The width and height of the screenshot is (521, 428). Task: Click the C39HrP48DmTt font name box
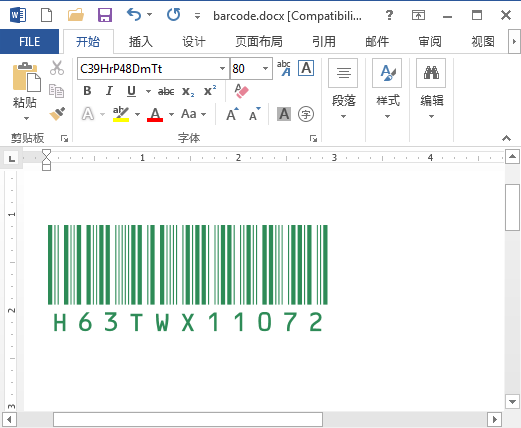[148, 69]
